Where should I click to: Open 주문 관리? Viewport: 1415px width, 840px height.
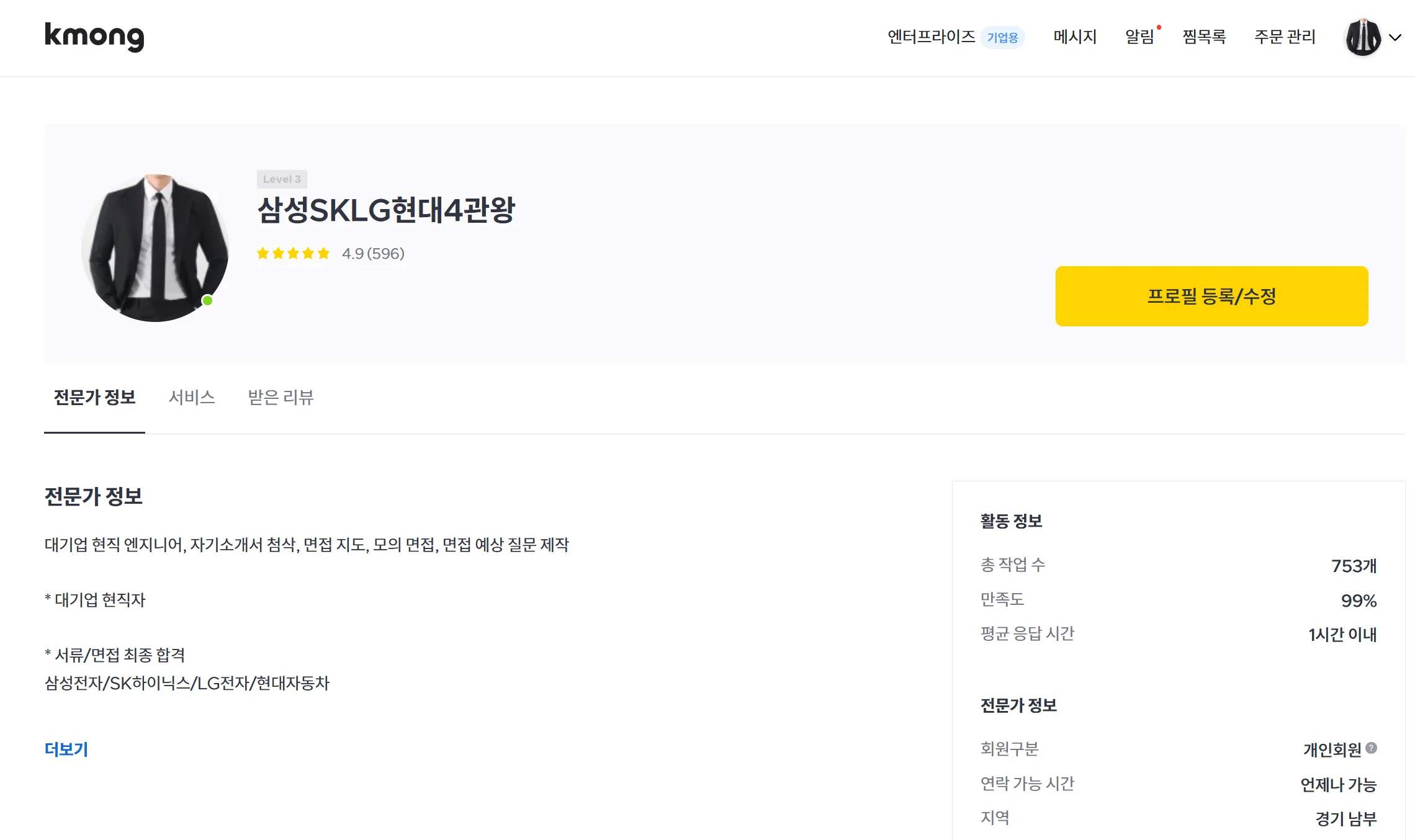click(x=1285, y=37)
